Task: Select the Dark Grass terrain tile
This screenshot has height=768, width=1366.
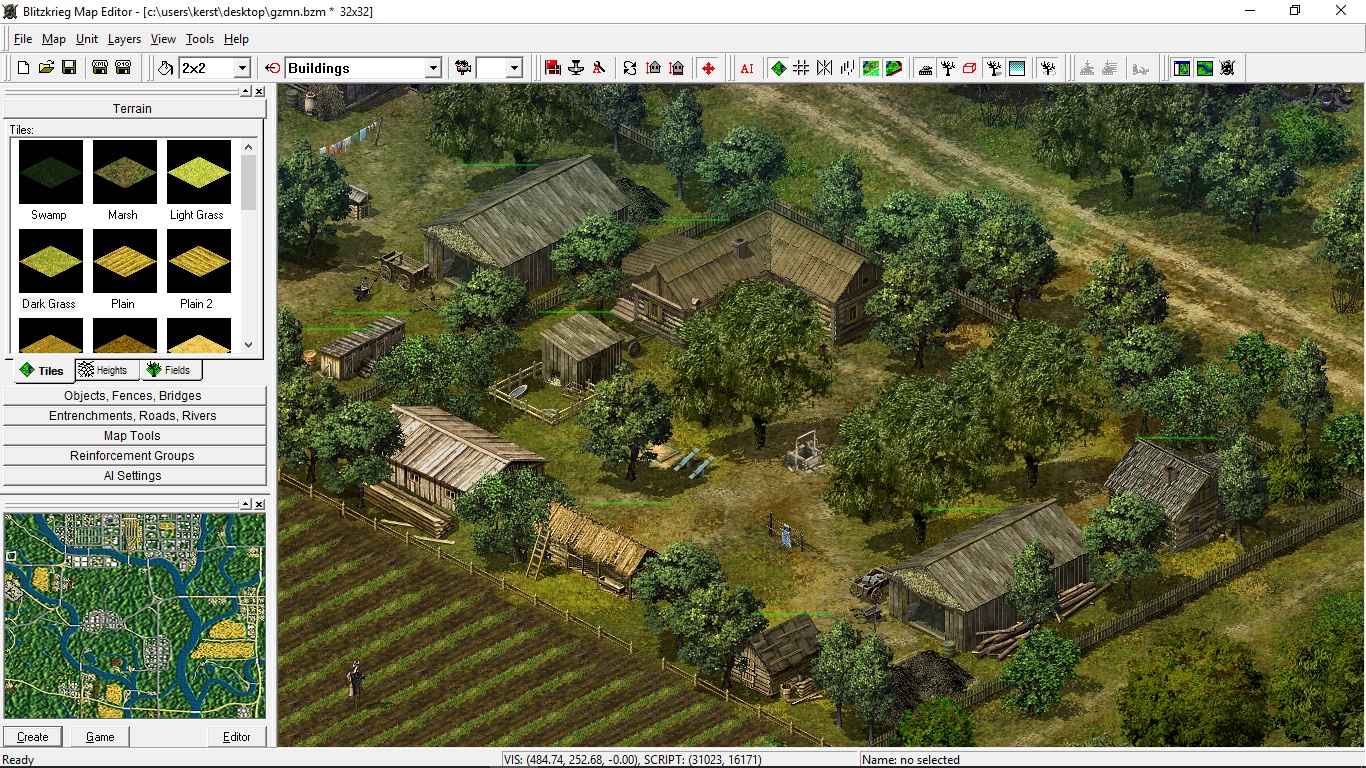Action: 49,270
